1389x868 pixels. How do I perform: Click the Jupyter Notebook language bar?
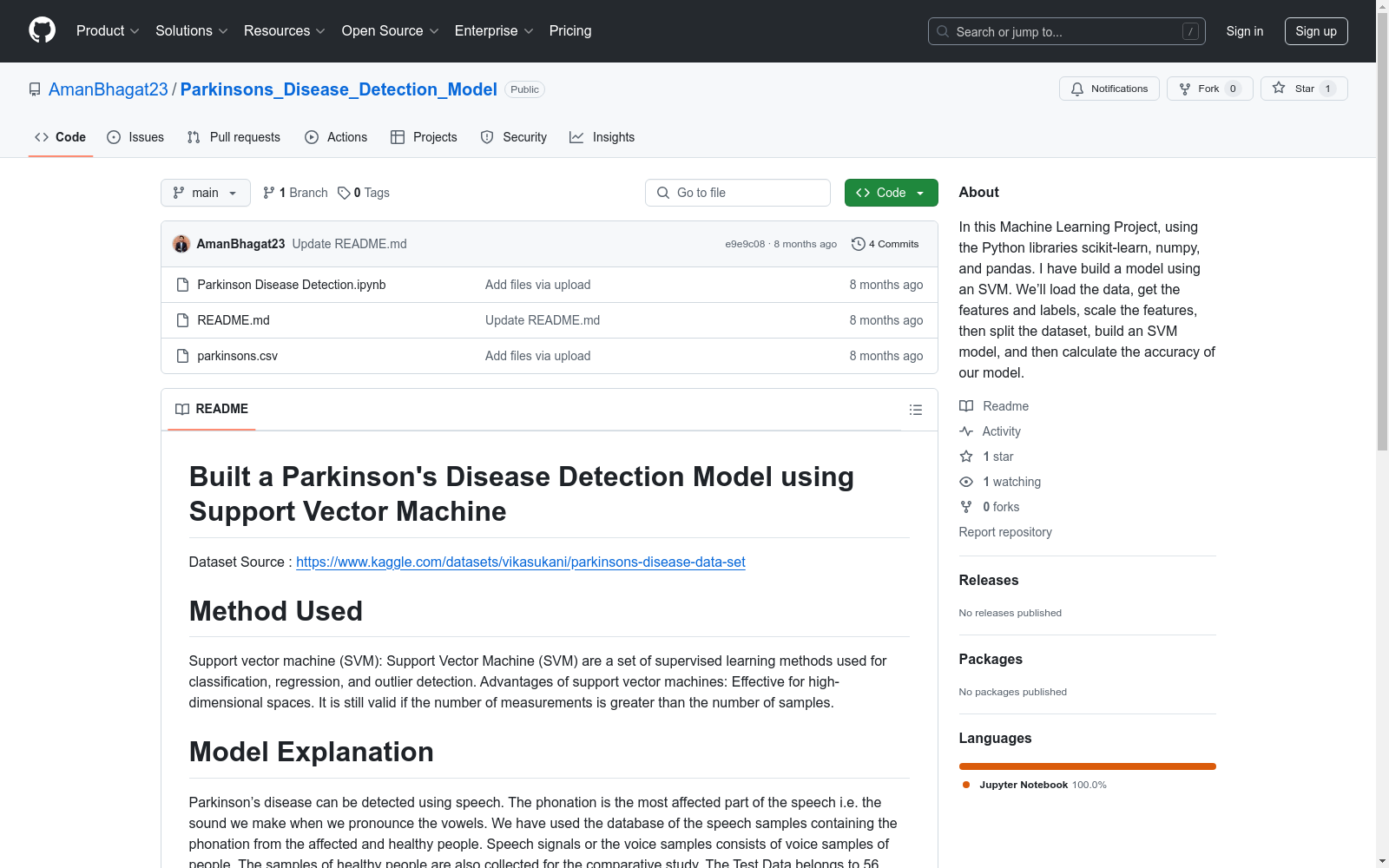pyautogui.click(x=1088, y=766)
